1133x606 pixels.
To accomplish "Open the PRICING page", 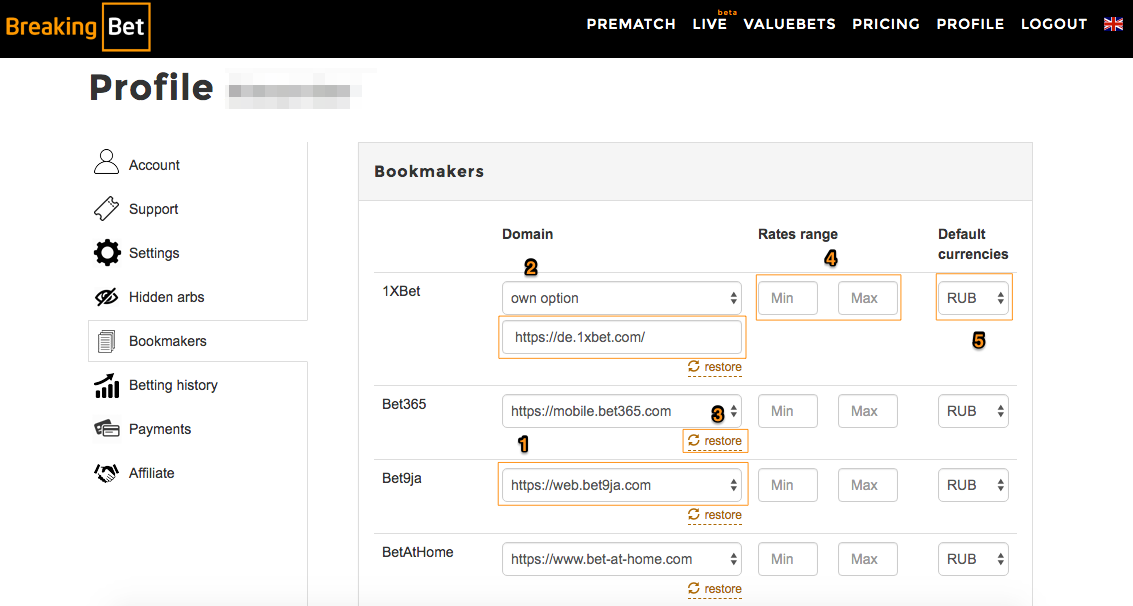I will pos(886,25).
